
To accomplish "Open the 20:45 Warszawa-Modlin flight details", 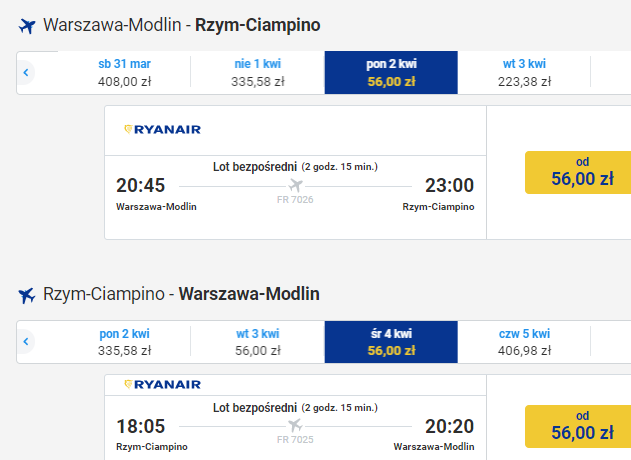I will (x=295, y=197).
